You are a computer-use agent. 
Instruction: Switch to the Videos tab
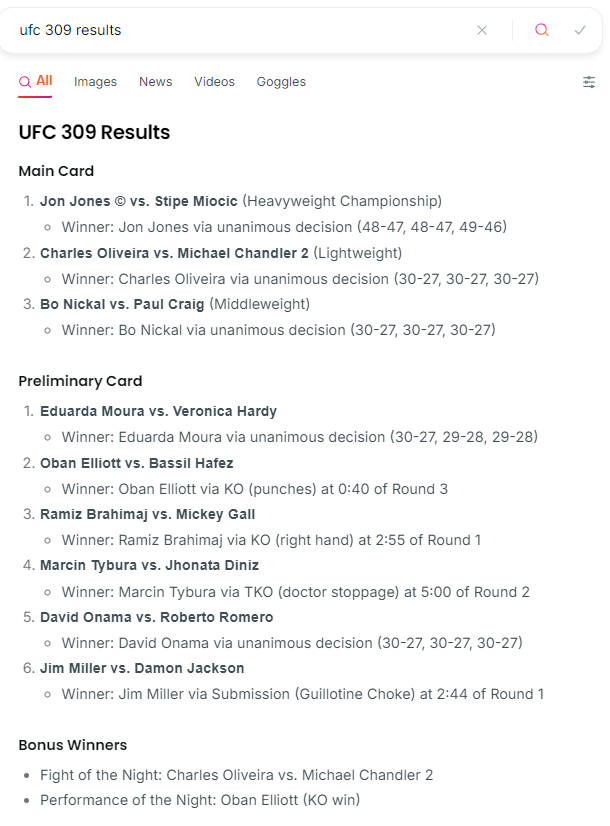coord(214,82)
